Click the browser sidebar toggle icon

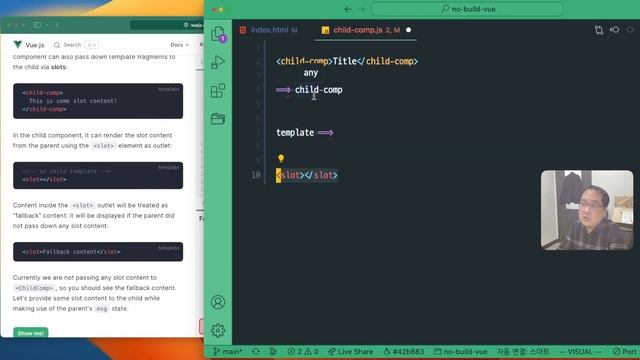37,25
